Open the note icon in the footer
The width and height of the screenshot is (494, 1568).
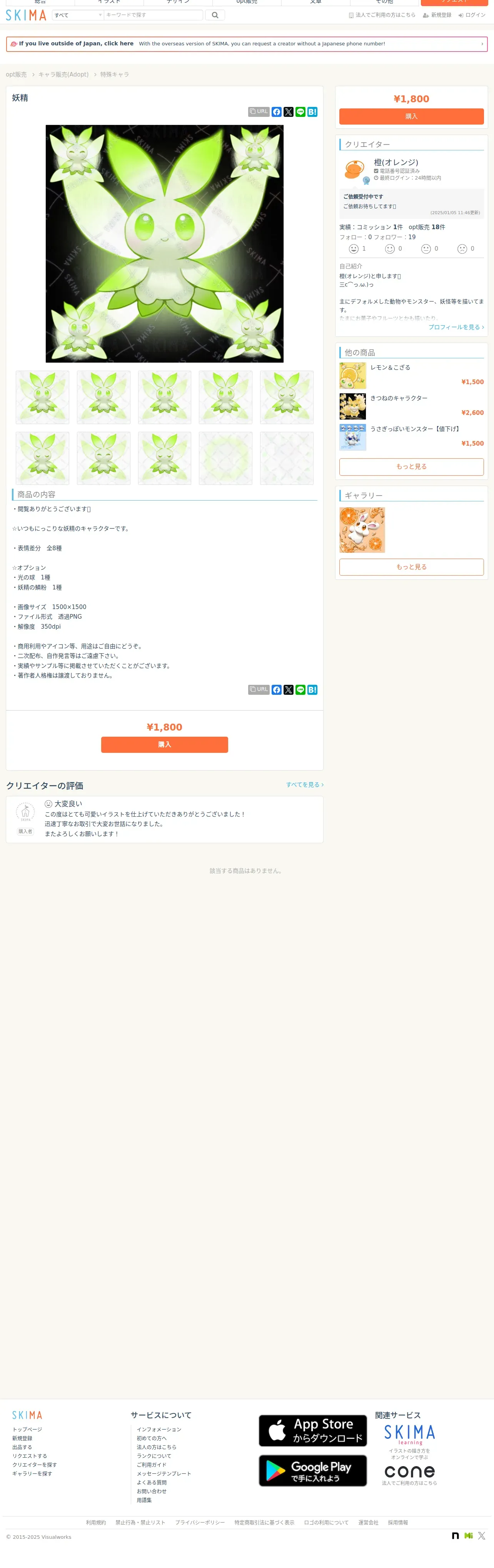pyautogui.click(x=455, y=1536)
